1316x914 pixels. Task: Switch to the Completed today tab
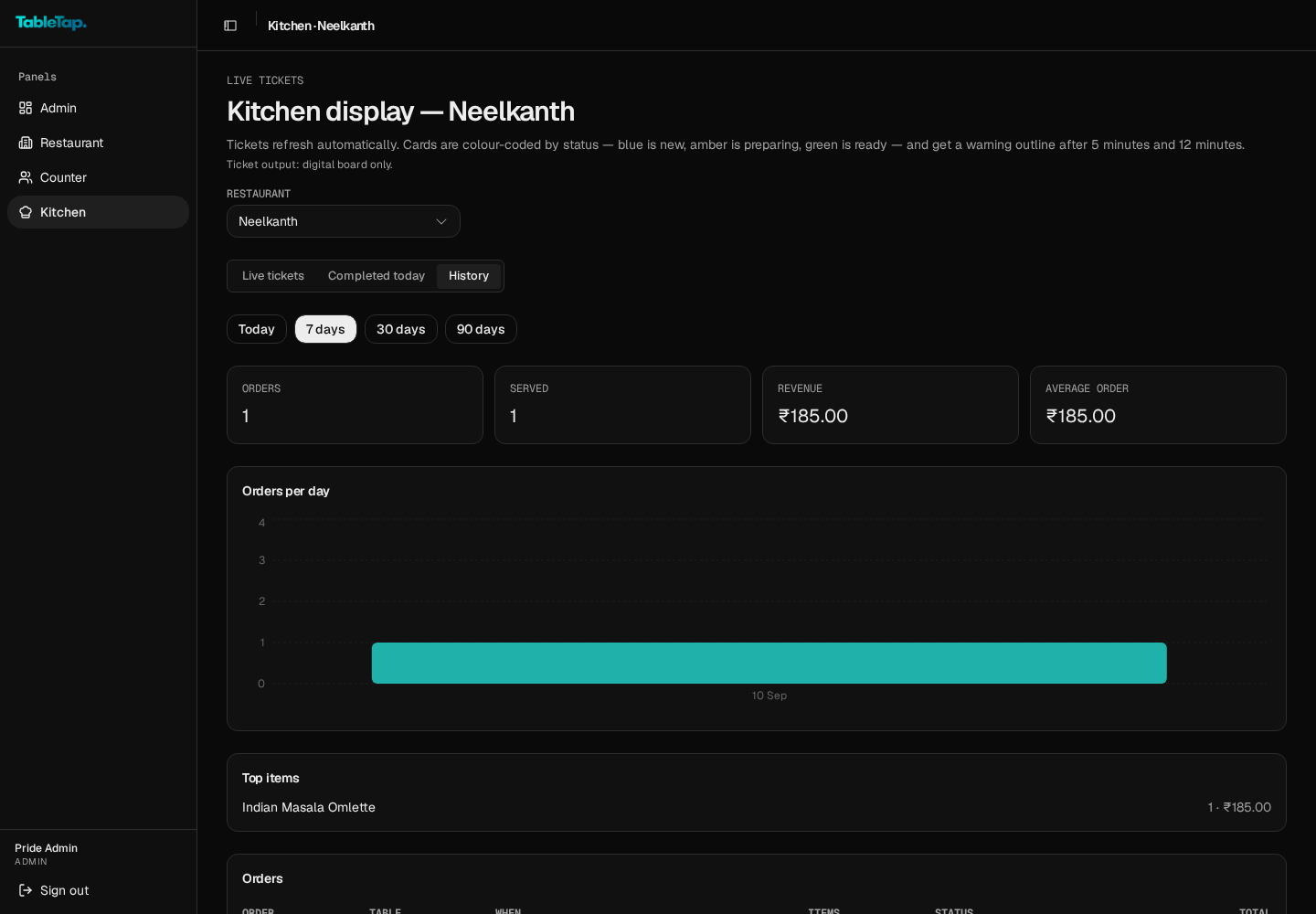(377, 276)
